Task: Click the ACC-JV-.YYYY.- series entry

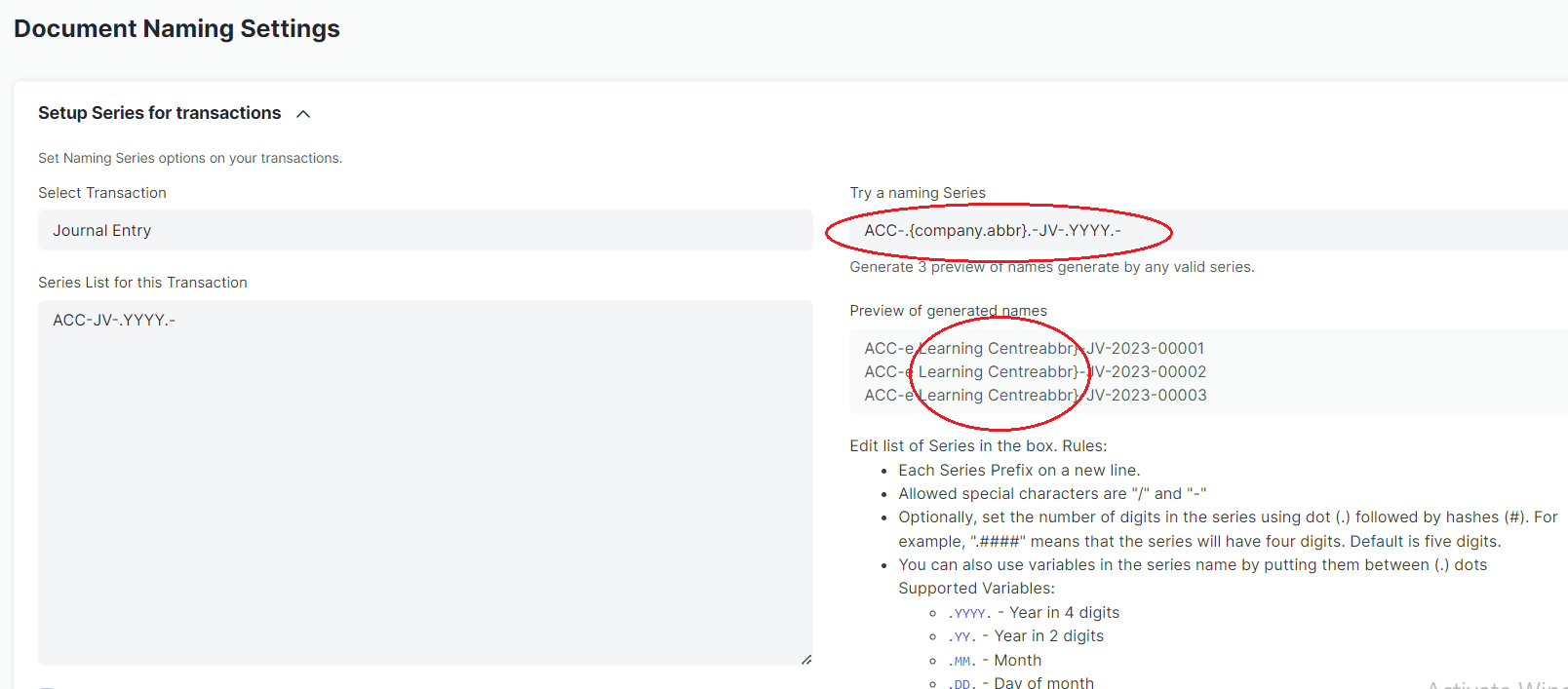Action: tap(114, 320)
